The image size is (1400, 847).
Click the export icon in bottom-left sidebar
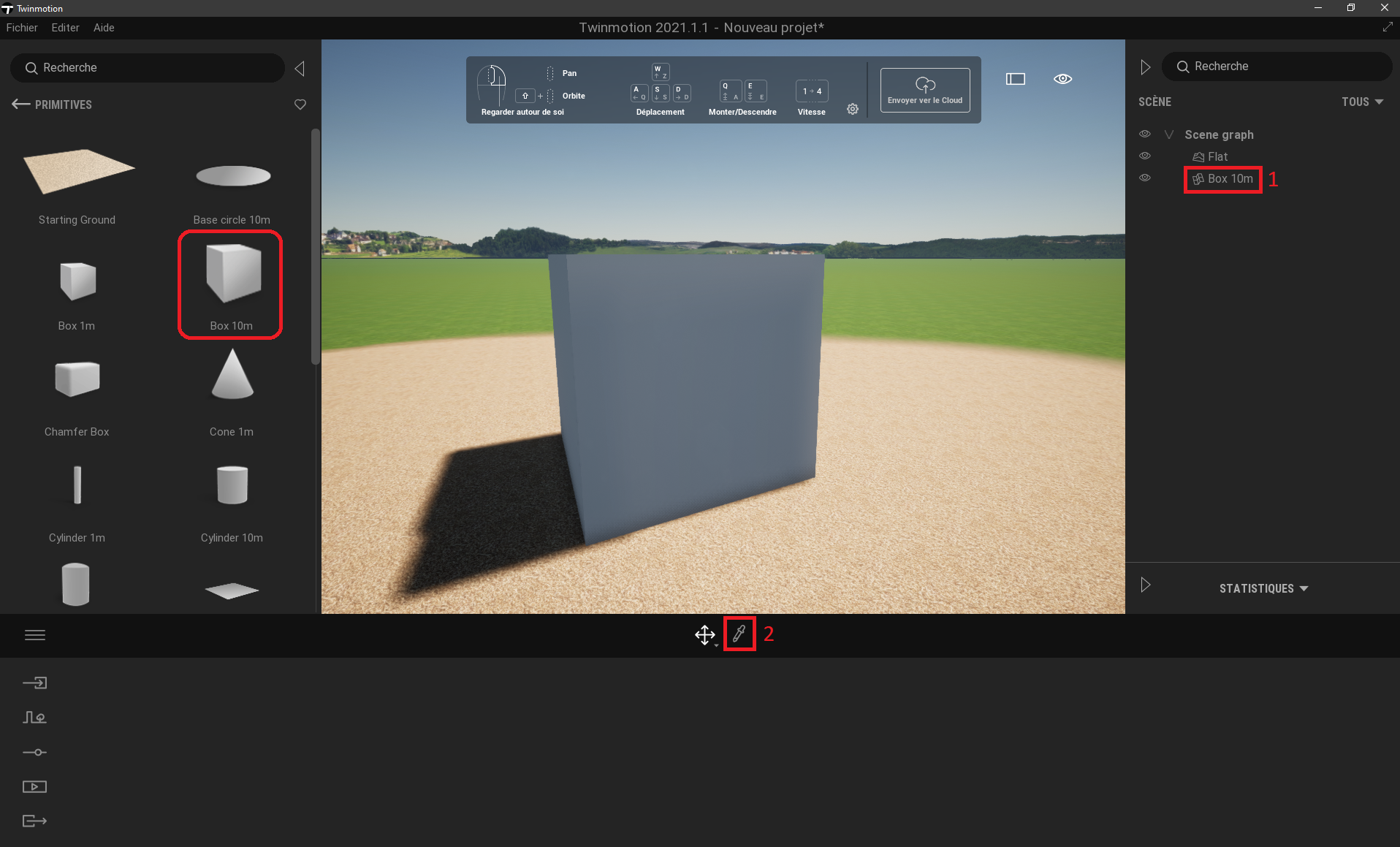(x=34, y=820)
